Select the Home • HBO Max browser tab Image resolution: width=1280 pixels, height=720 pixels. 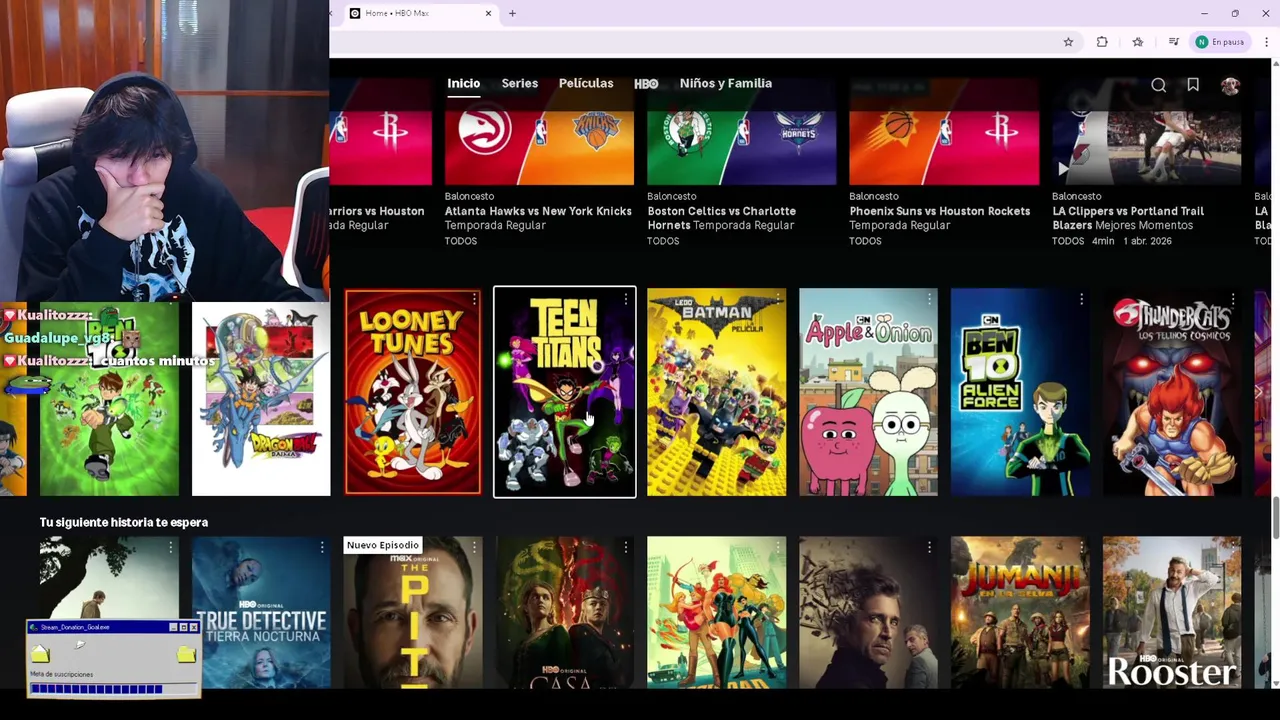420,13
